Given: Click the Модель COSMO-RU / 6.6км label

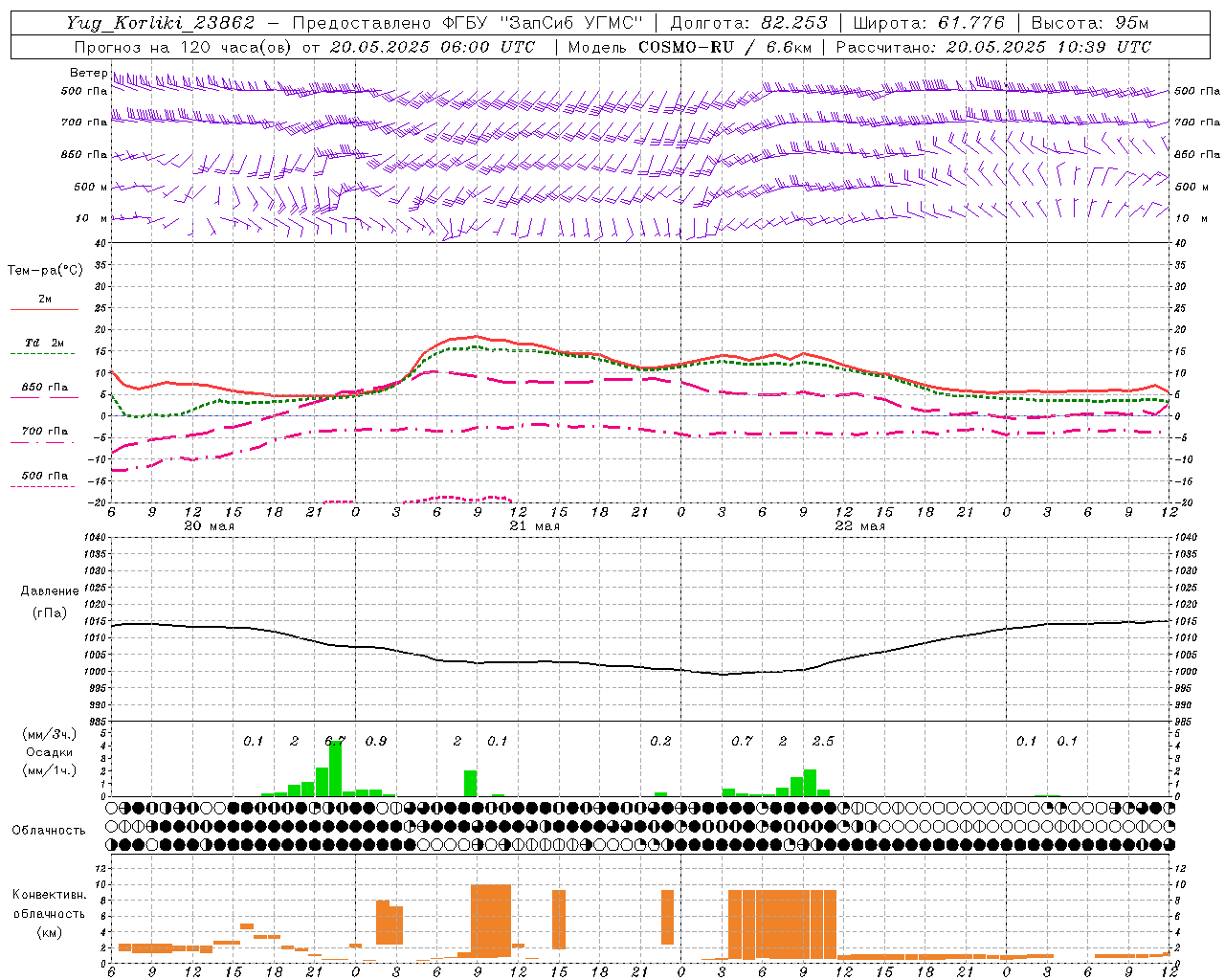Looking at the screenshot, I should [x=690, y=47].
